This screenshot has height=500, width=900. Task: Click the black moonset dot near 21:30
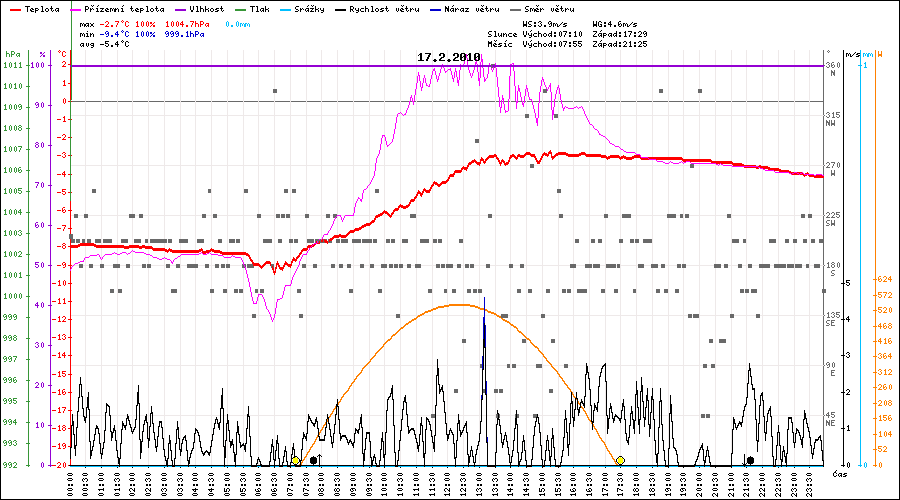[x=750, y=460]
